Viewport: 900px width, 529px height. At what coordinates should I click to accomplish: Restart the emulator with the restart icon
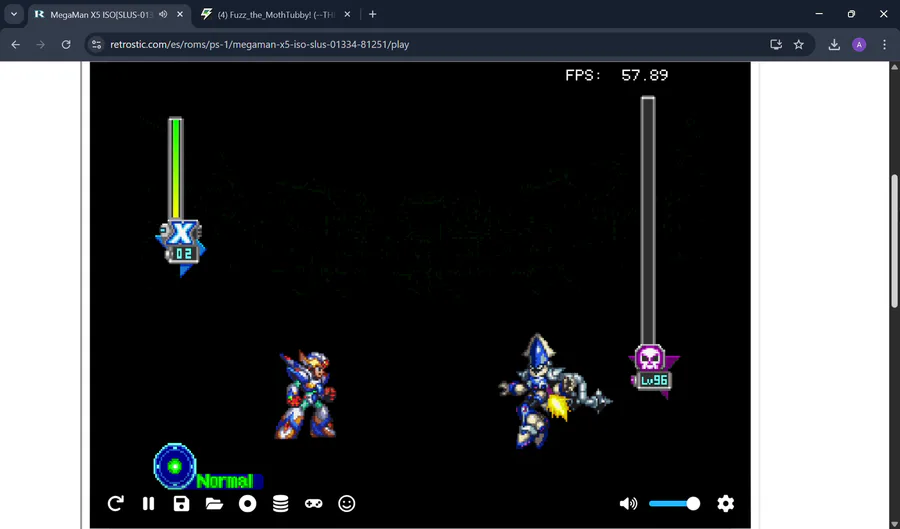pyautogui.click(x=115, y=504)
